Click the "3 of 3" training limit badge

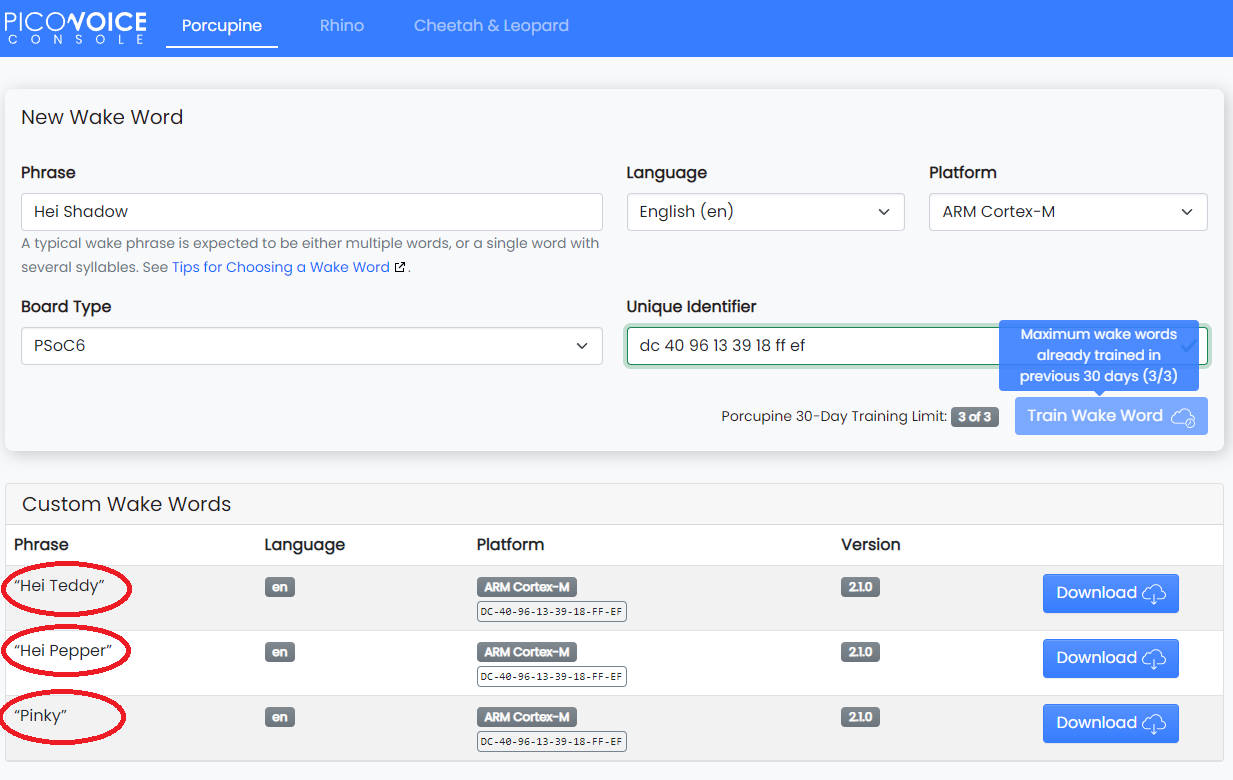pyautogui.click(x=976, y=417)
